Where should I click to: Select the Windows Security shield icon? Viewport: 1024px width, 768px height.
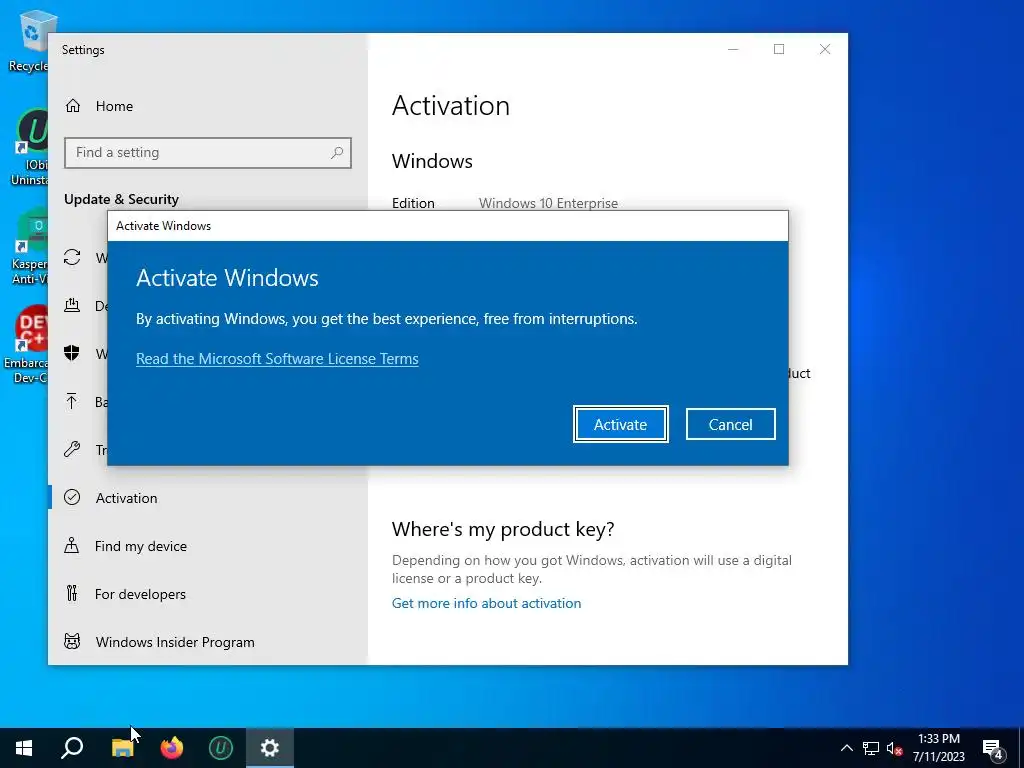tap(72, 353)
